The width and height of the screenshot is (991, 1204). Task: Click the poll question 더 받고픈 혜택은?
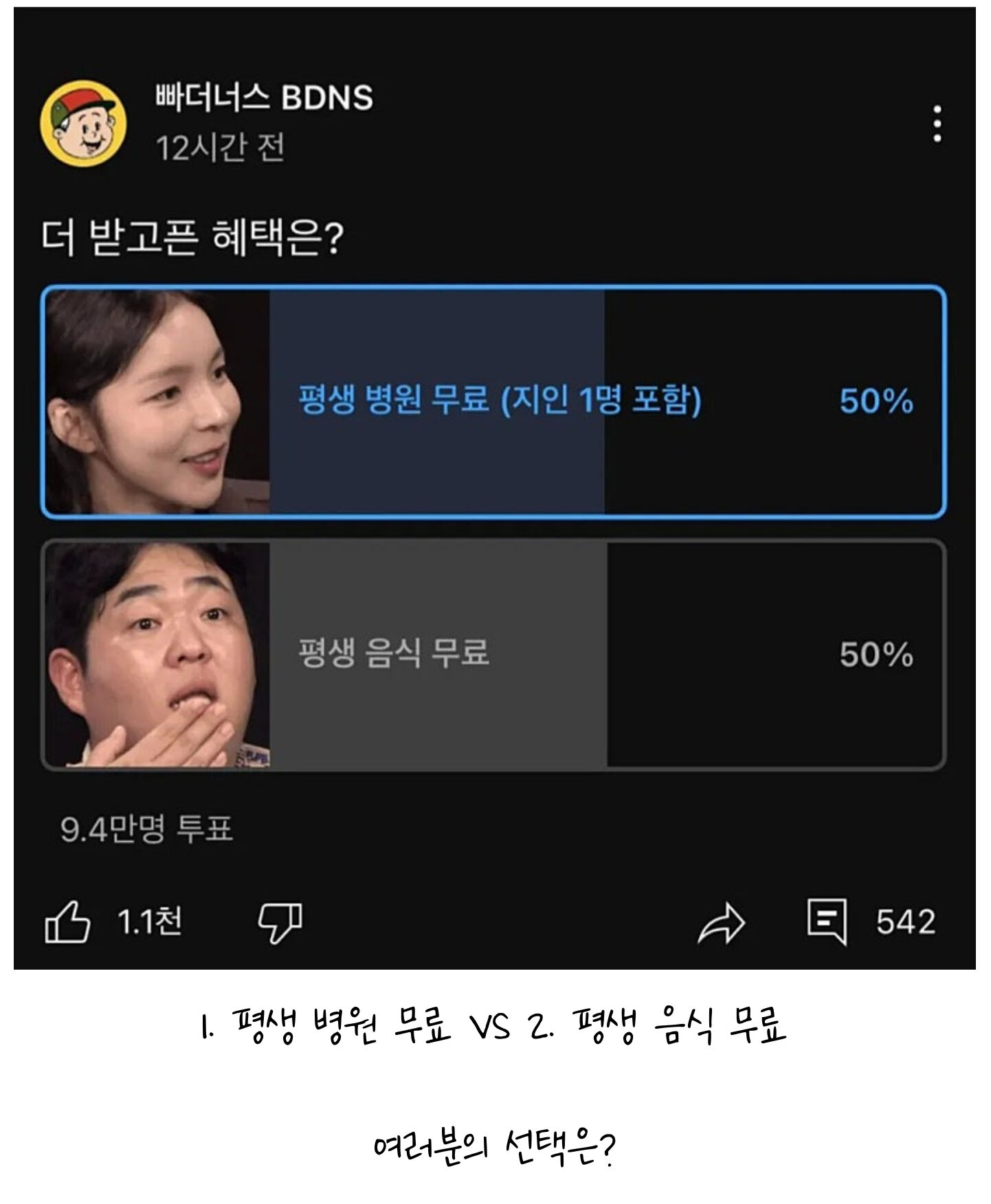(x=192, y=238)
